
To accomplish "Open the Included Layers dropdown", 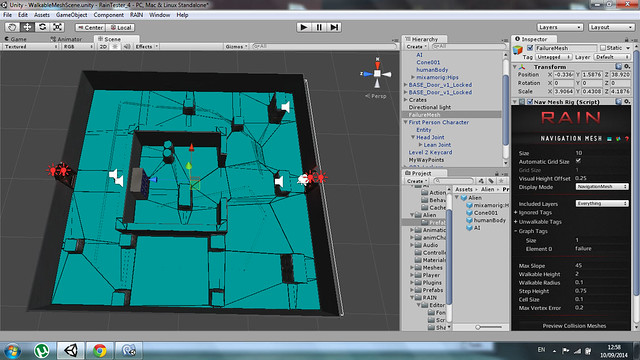I will 602,203.
